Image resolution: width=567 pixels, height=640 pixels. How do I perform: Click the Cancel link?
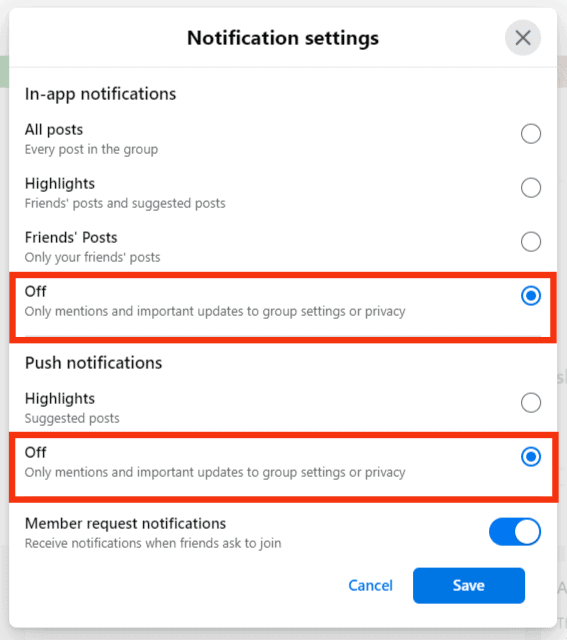(x=370, y=586)
